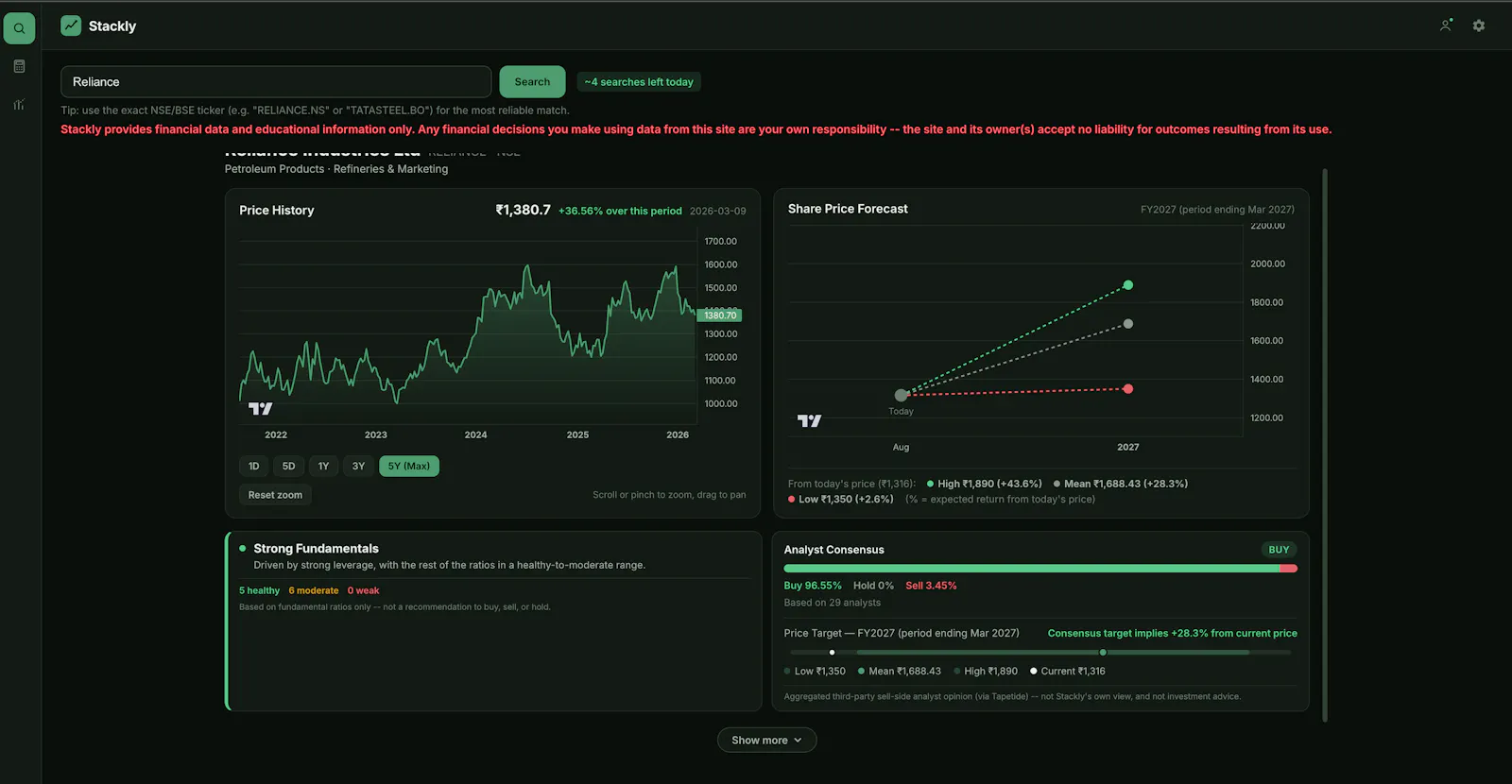
Task: Click the page vertical scrollbar
Action: [x=1325, y=444]
